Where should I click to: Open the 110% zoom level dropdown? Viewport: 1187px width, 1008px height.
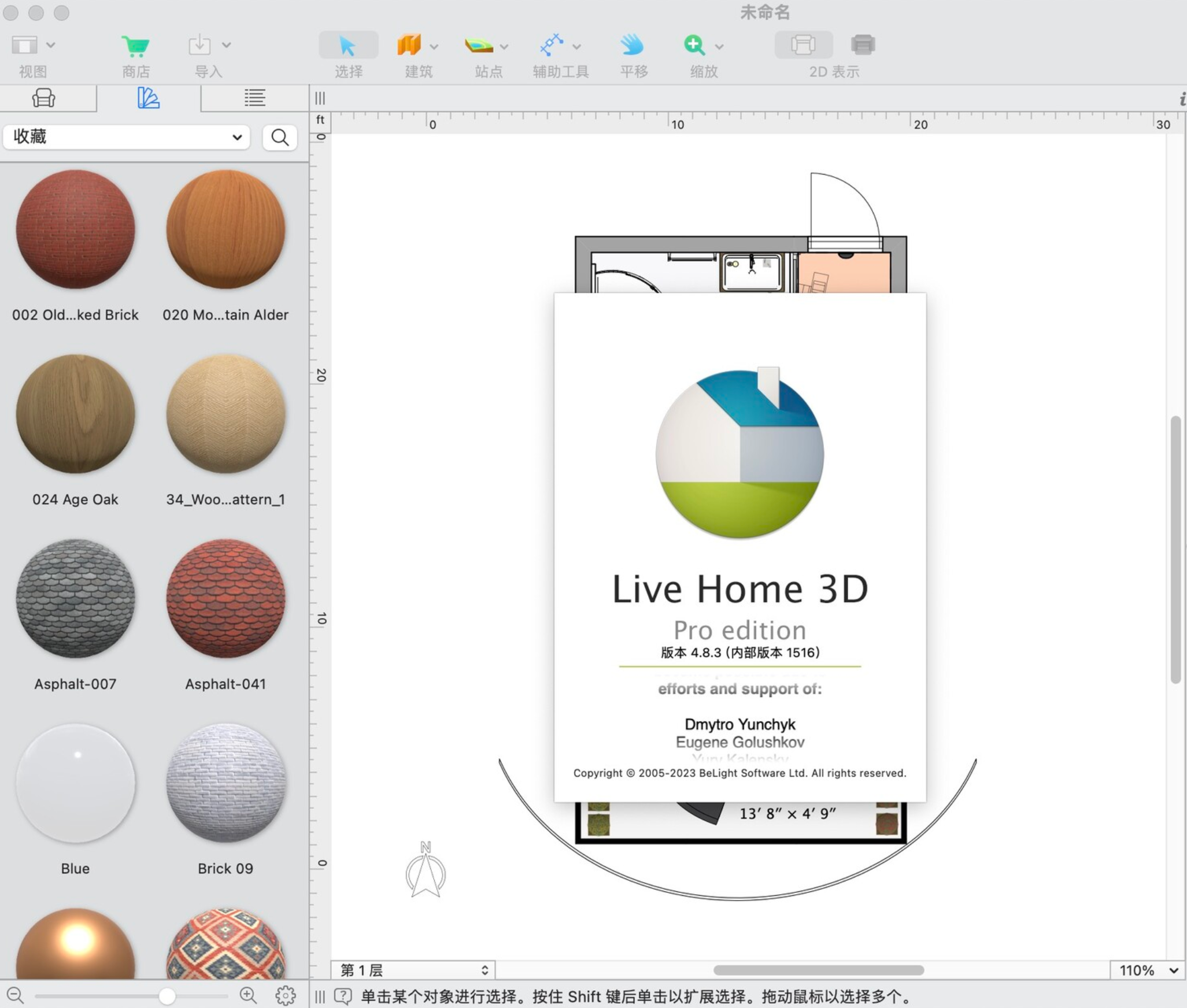click(x=1148, y=970)
